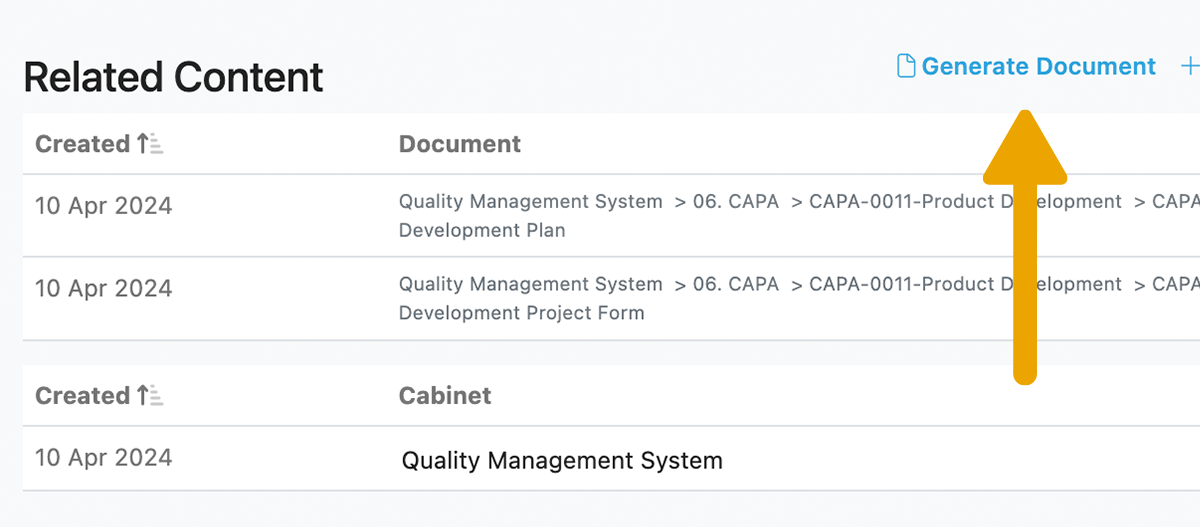This screenshot has width=1200, height=527.
Task: Click the plus icon right of Generate Document
Action: pos(1190,67)
